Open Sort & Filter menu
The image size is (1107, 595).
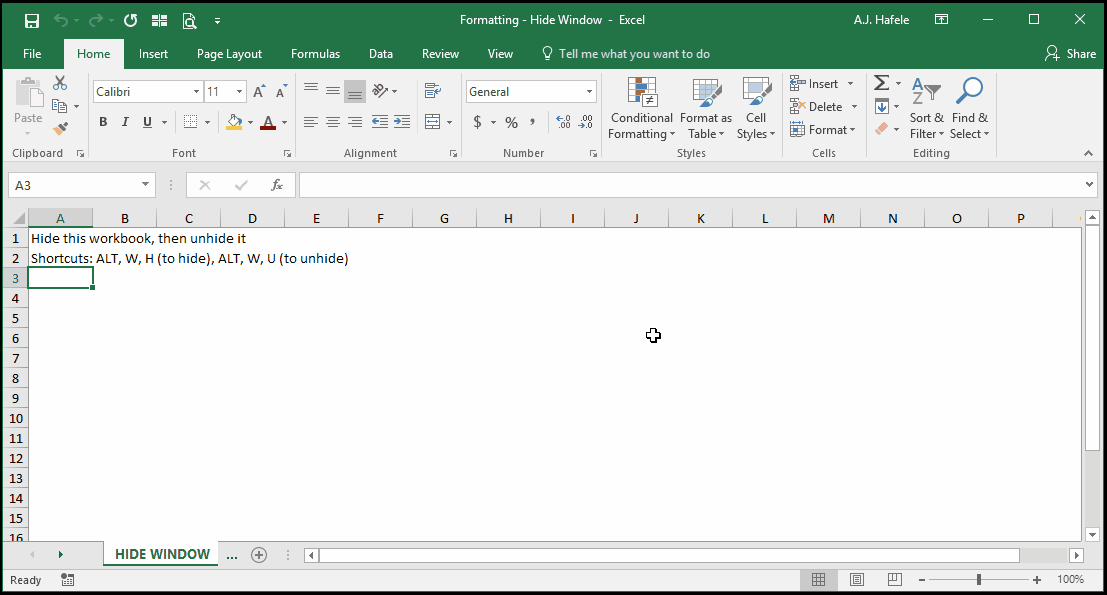[x=926, y=109]
